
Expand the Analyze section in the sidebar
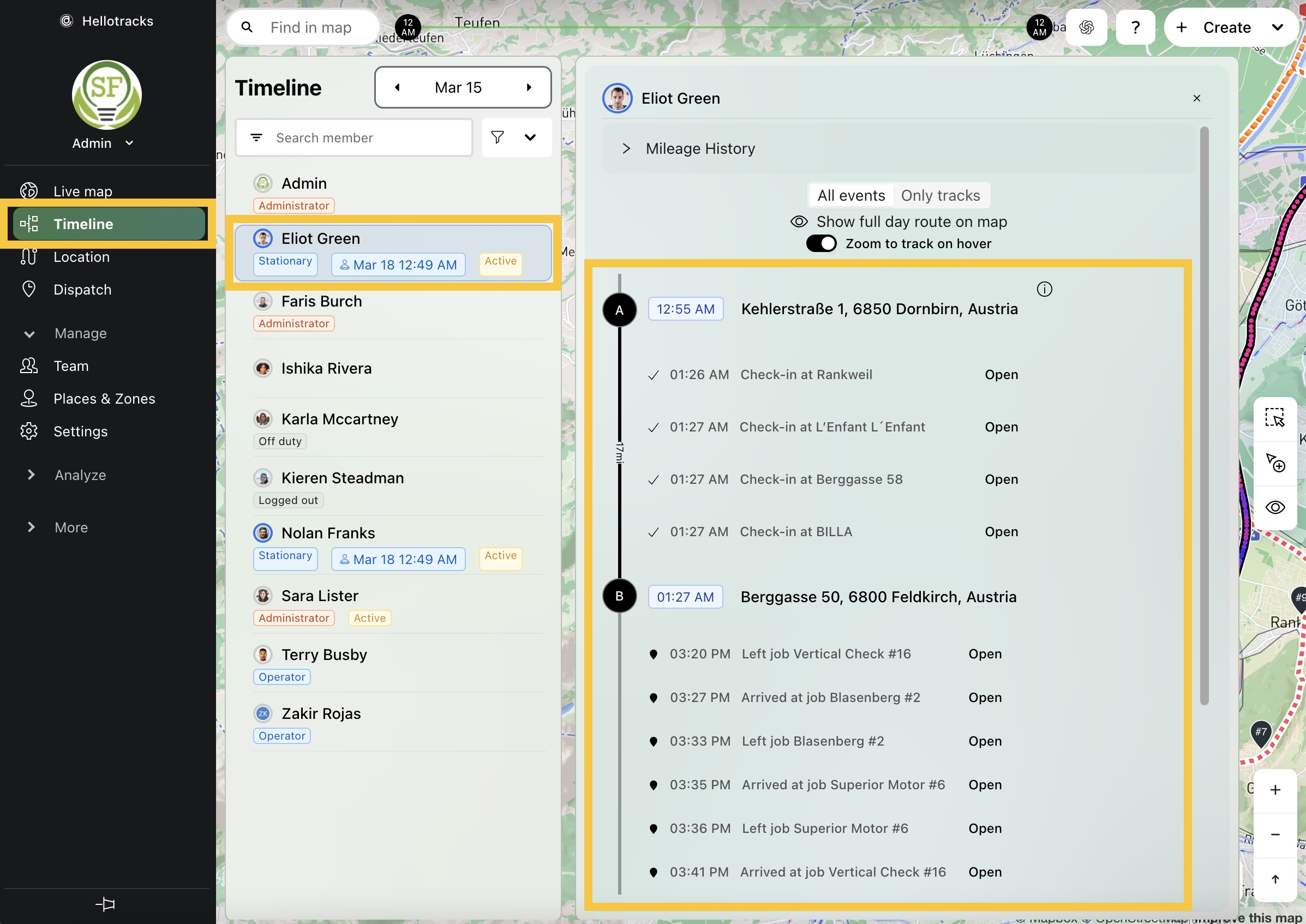[31, 475]
